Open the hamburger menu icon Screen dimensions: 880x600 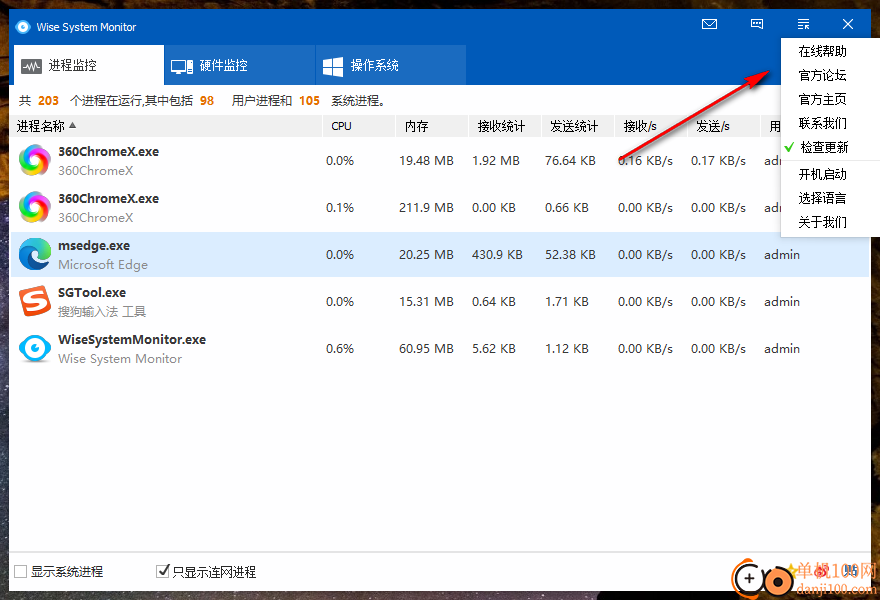(x=803, y=24)
